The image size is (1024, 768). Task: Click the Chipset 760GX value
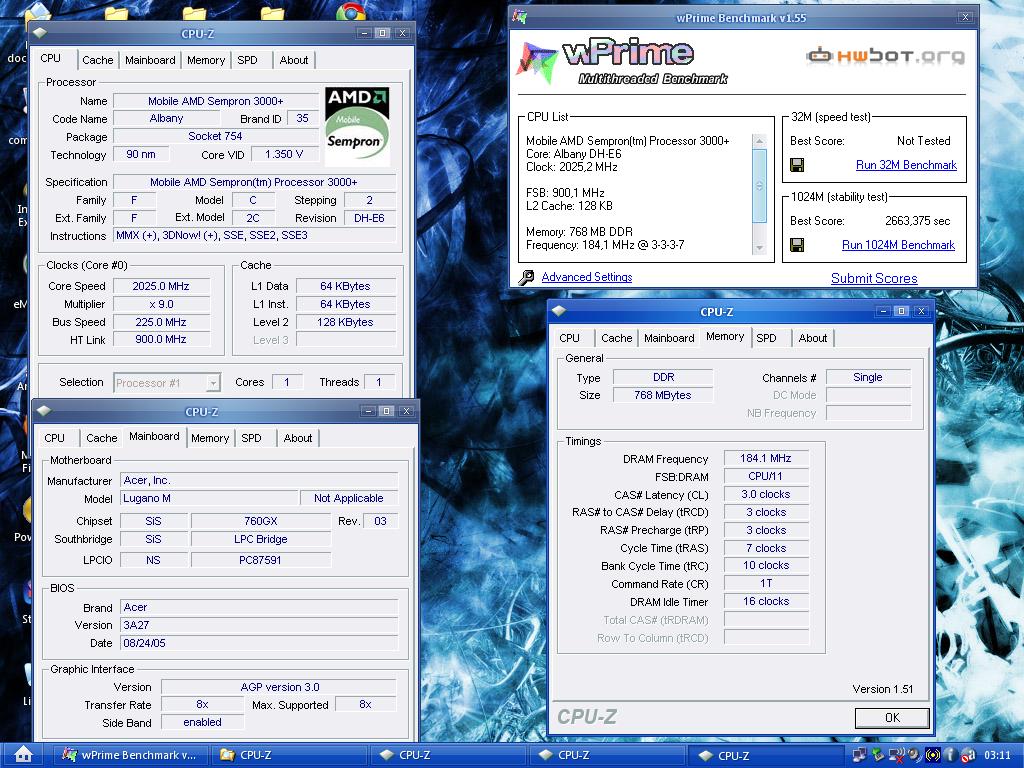261,521
